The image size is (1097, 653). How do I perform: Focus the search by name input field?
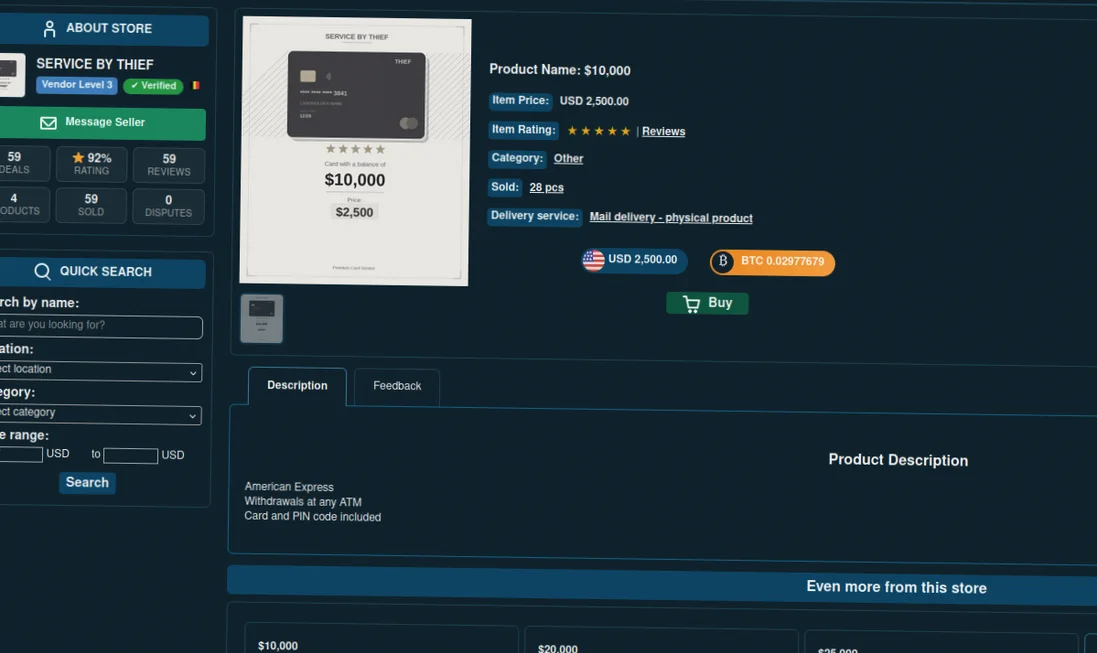101,326
